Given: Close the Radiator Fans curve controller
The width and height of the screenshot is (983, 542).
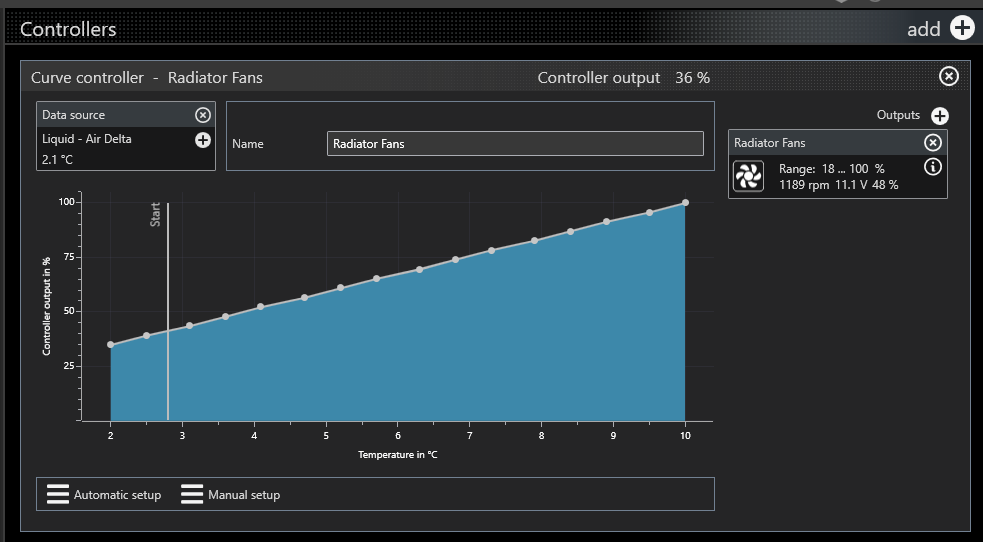Looking at the screenshot, I should [949, 77].
